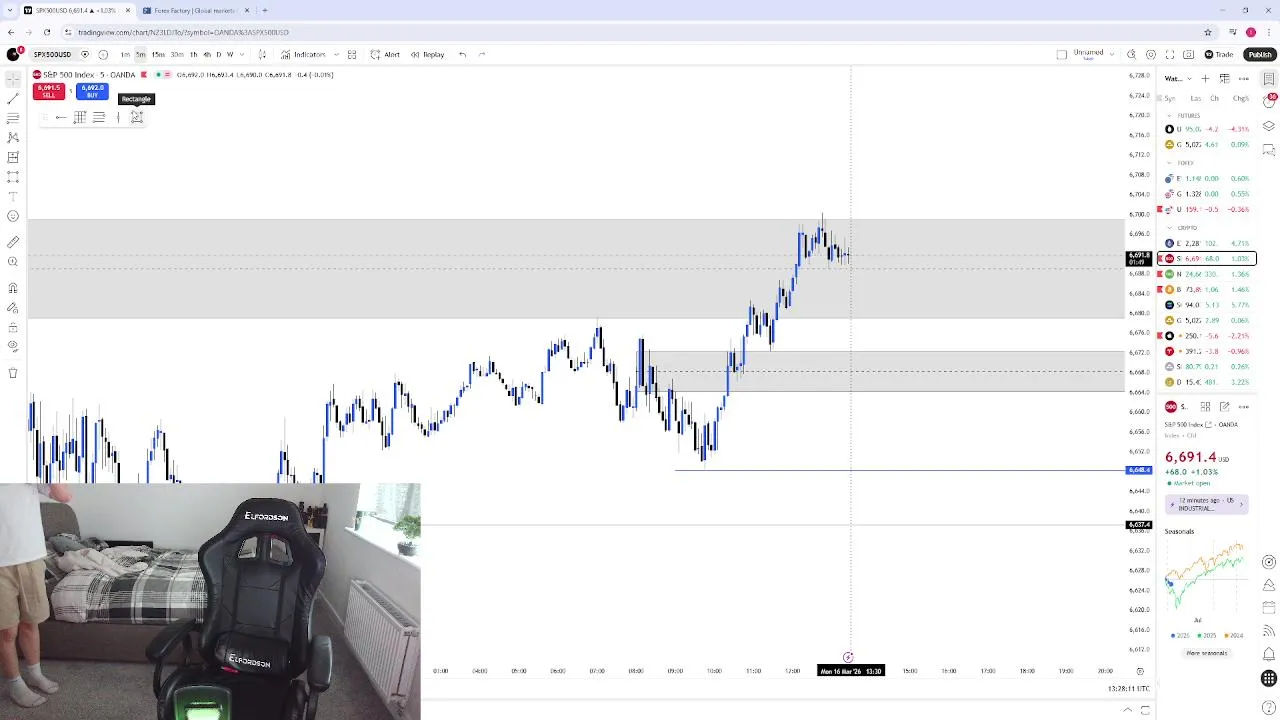Select the 1h timeframe
1280x720 pixels.
click(193, 54)
